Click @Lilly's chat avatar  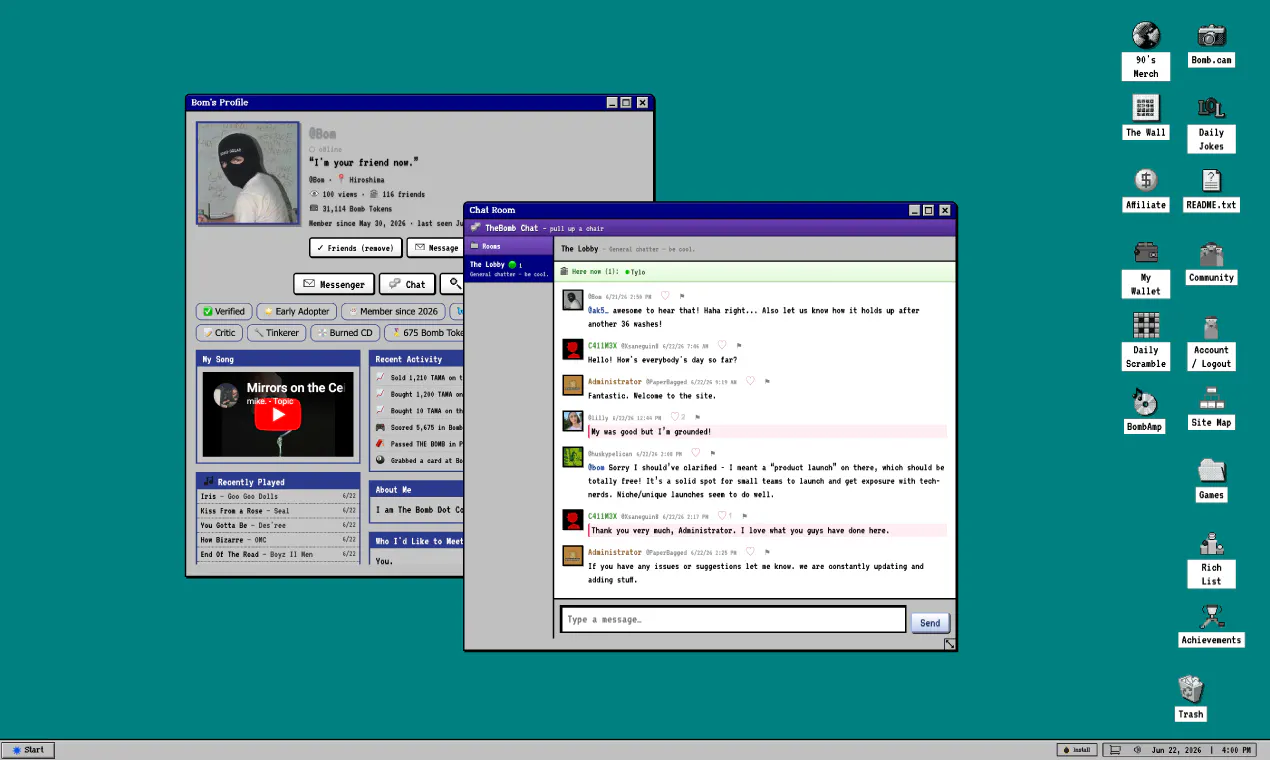click(x=573, y=421)
